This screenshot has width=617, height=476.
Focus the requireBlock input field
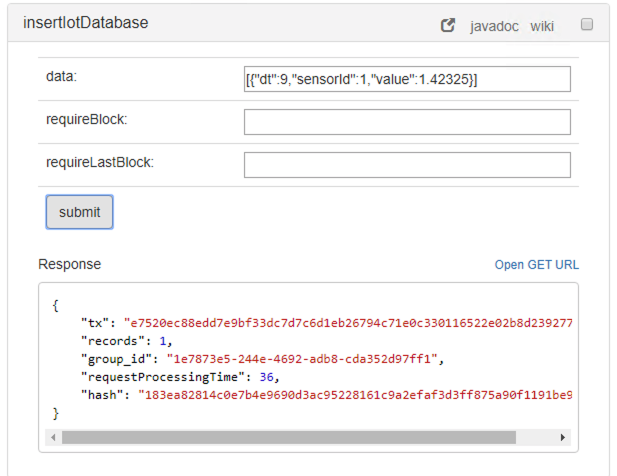407,122
